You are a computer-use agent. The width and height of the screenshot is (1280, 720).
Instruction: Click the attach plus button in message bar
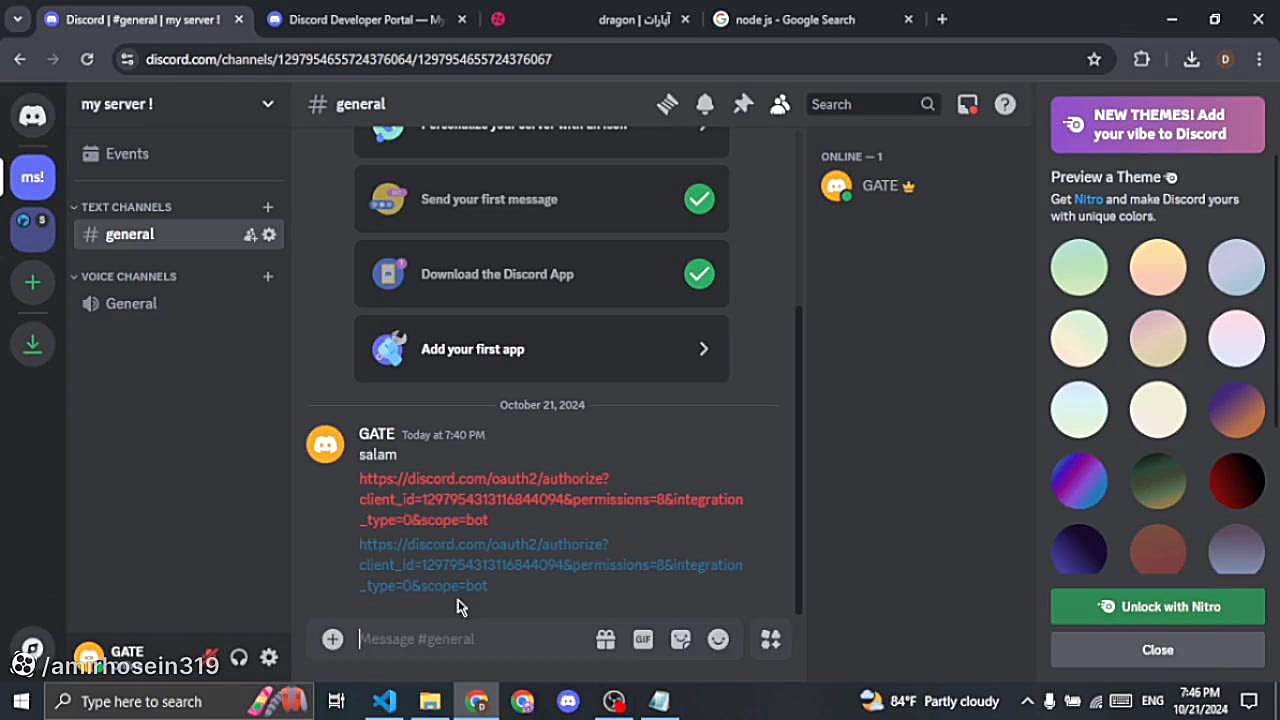(x=333, y=639)
